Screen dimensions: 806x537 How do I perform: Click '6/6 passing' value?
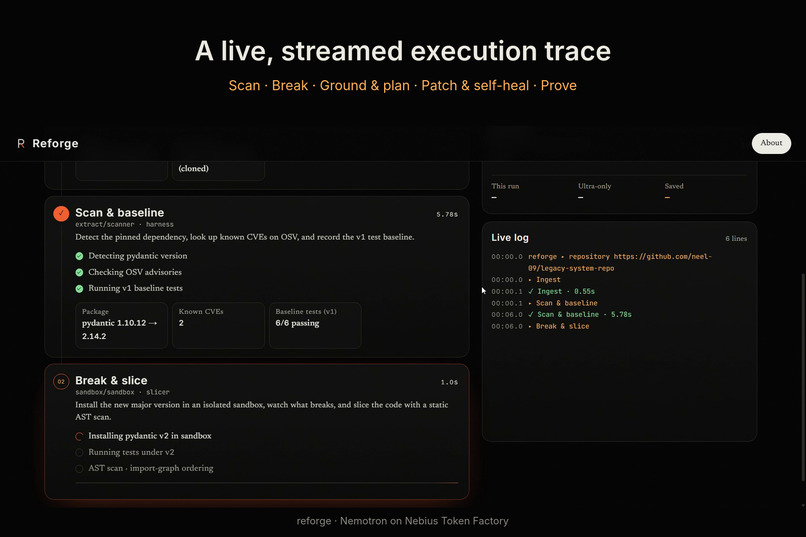[x=297, y=323]
